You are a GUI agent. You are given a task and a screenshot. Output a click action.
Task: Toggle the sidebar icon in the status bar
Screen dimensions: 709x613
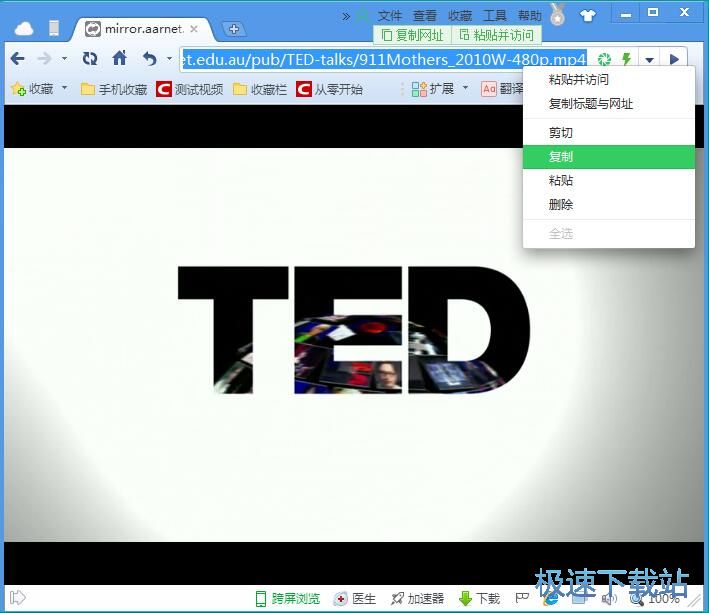click(x=18, y=598)
